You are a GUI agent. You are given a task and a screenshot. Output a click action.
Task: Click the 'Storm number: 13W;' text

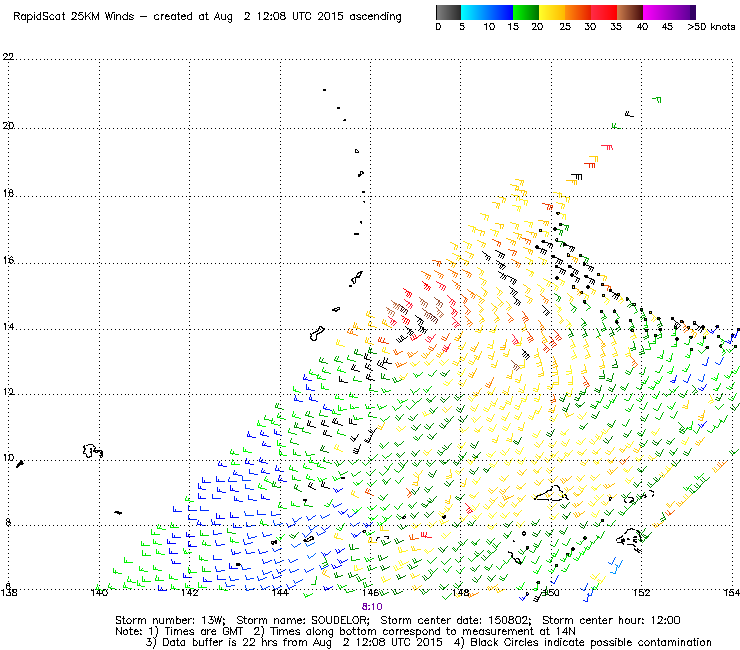170,620
